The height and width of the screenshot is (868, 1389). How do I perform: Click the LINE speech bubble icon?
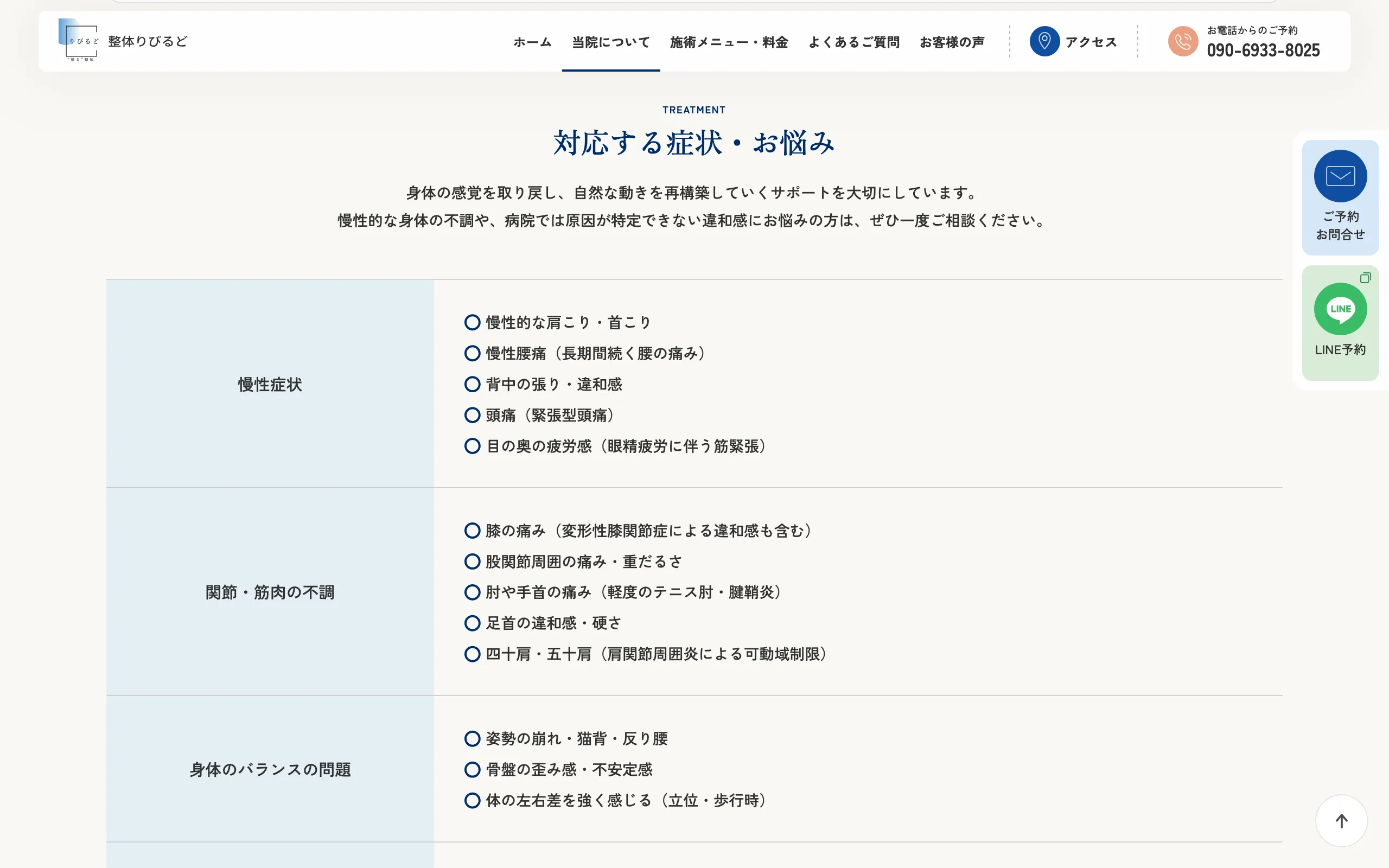coord(1340,309)
